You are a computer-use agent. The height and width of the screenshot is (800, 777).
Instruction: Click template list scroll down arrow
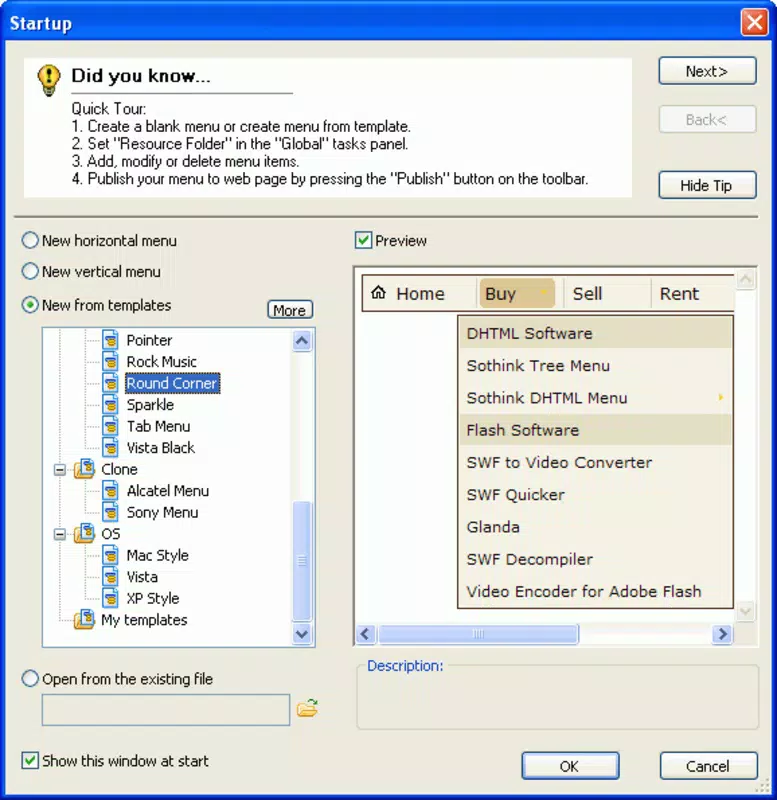pyautogui.click(x=302, y=634)
